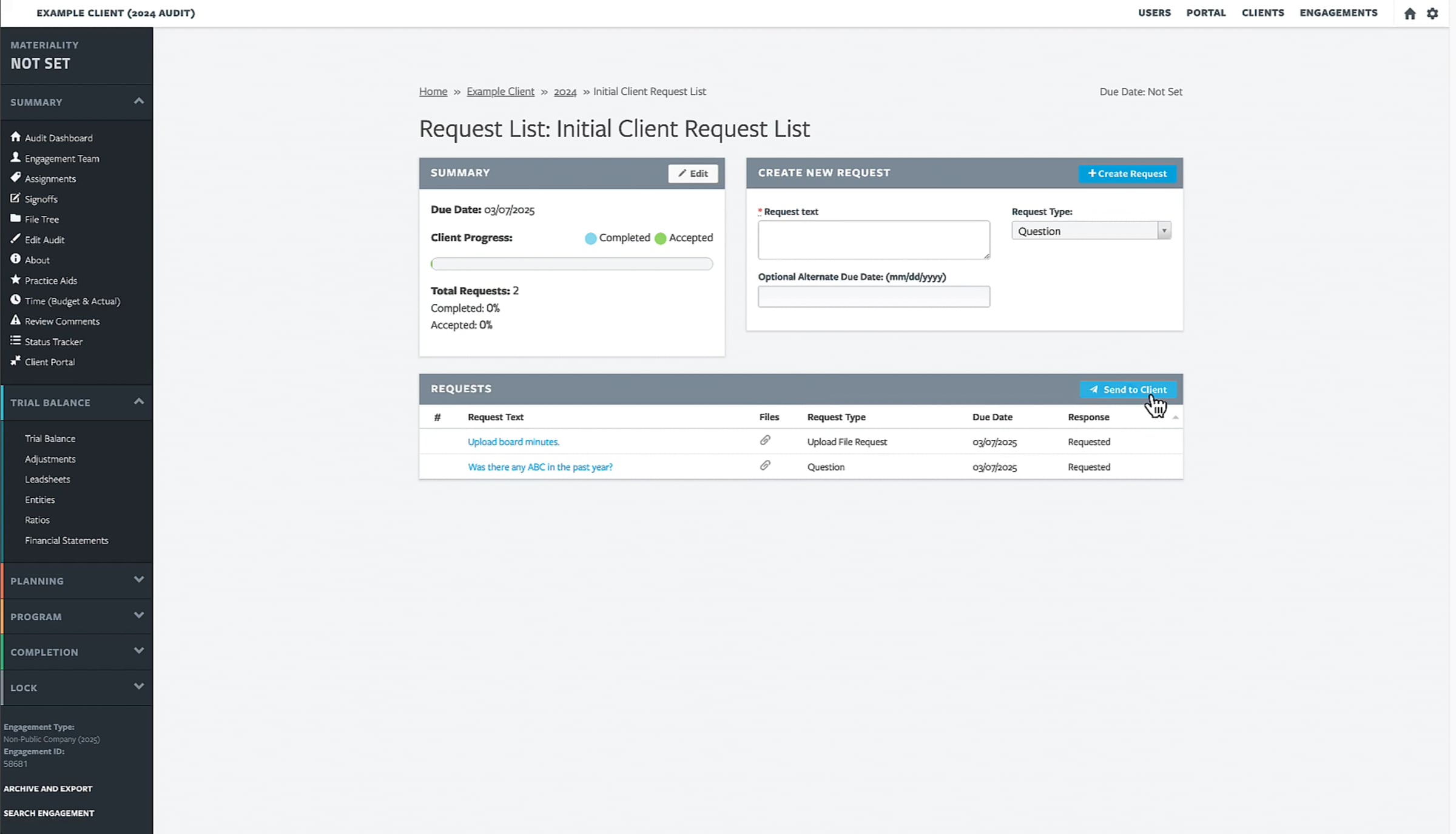Click the paperclip on the board minutes request

[x=766, y=441]
